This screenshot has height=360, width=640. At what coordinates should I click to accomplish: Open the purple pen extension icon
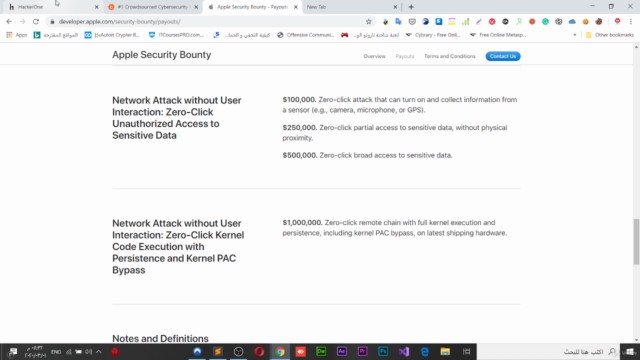tap(479, 22)
